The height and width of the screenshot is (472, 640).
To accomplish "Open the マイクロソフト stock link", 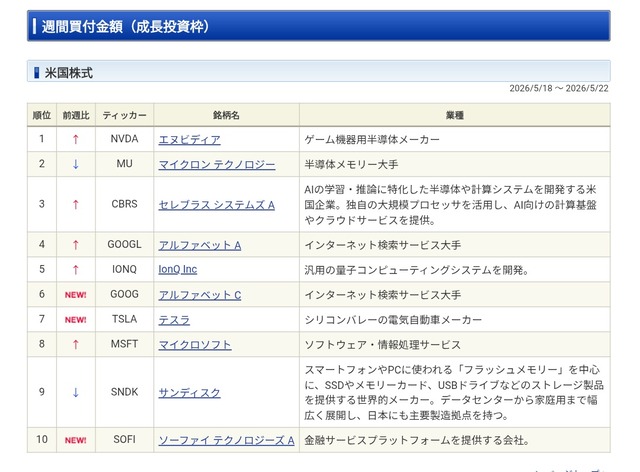I will click(195, 345).
